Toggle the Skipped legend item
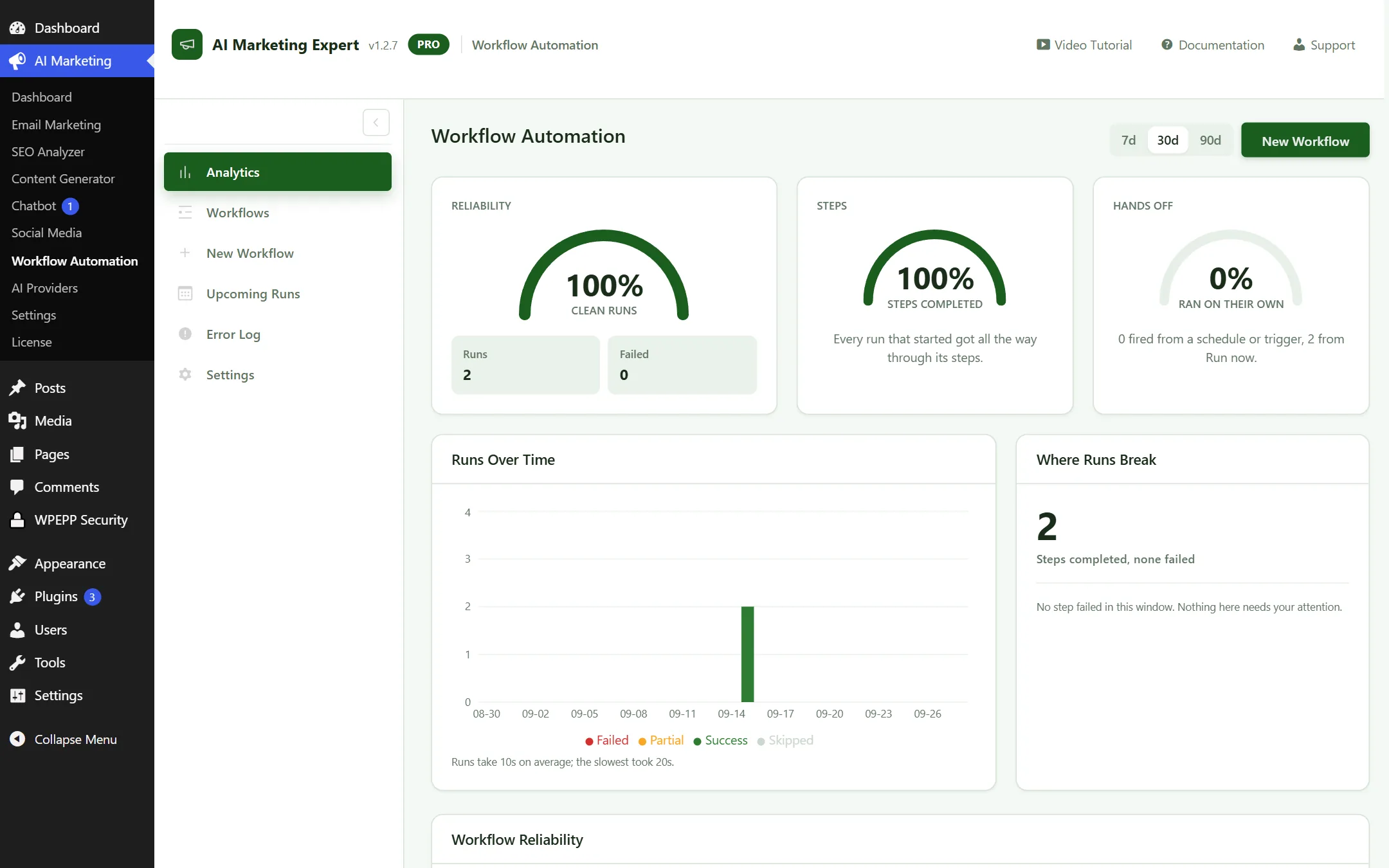This screenshot has width=1389, height=868. [x=785, y=740]
